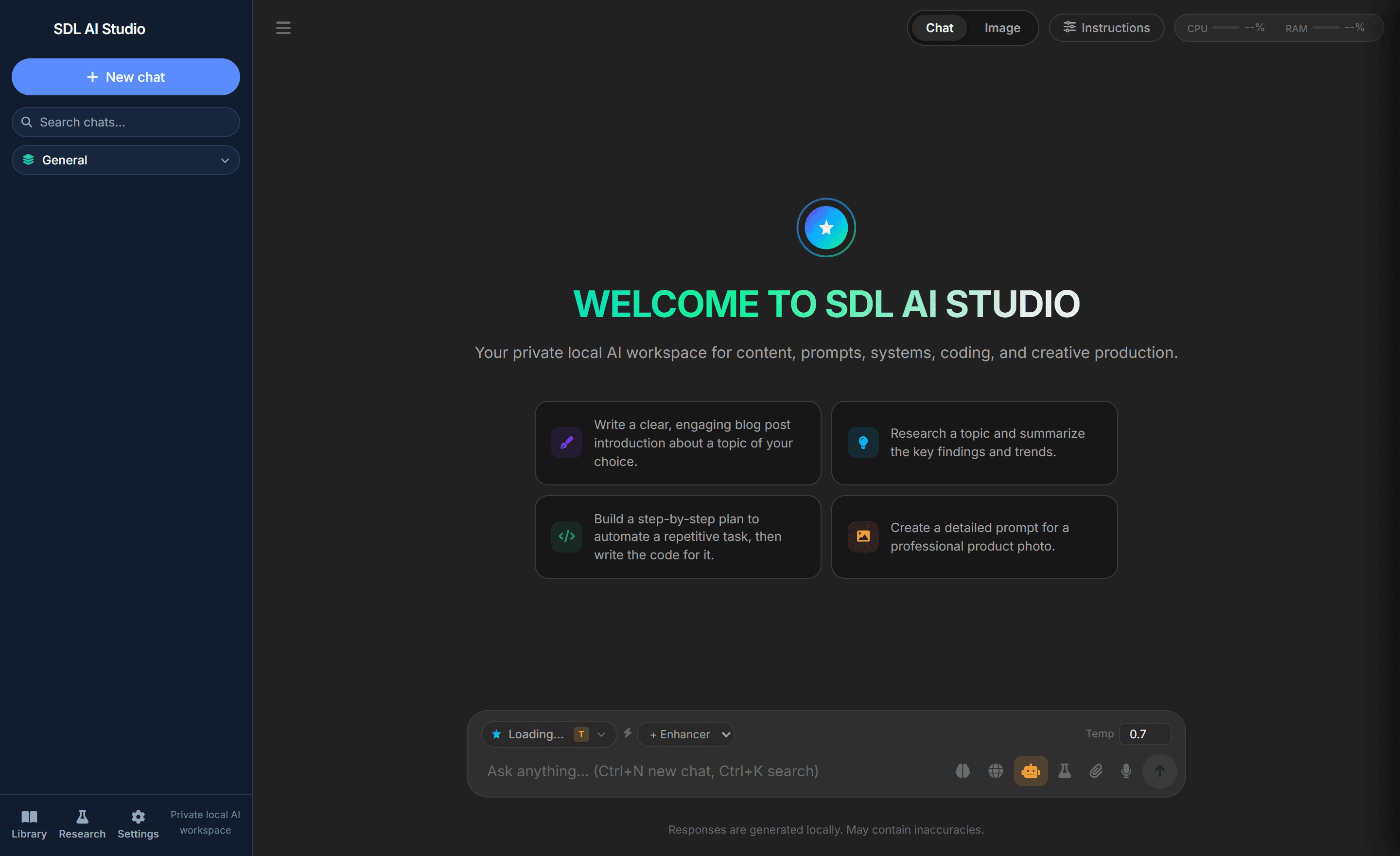
Task: Switch to the Image tab
Action: [1002, 28]
